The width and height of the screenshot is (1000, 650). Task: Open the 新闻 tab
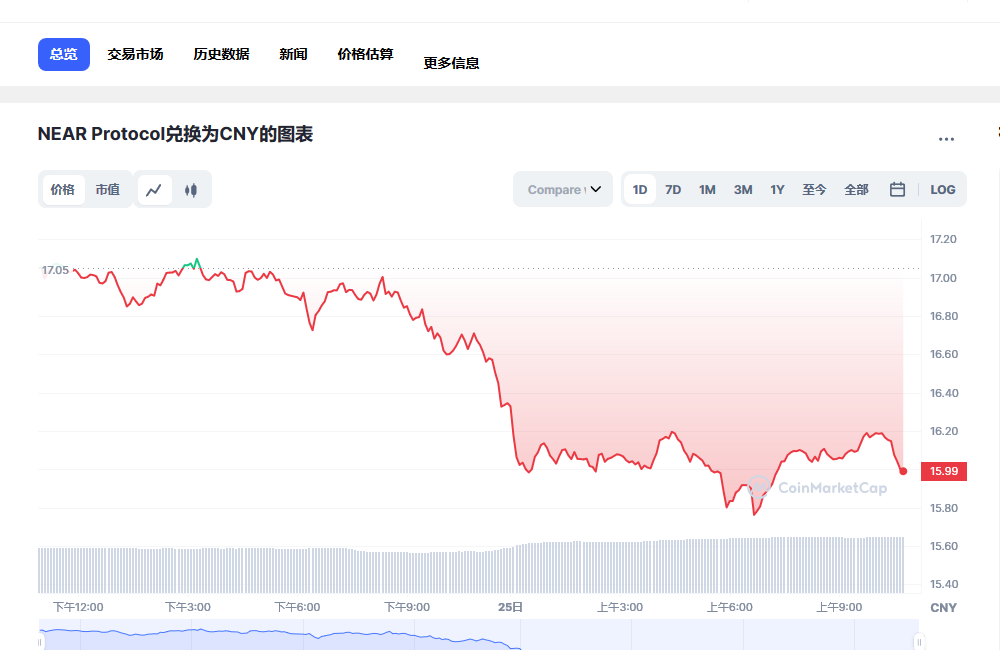tap(293, 54)
